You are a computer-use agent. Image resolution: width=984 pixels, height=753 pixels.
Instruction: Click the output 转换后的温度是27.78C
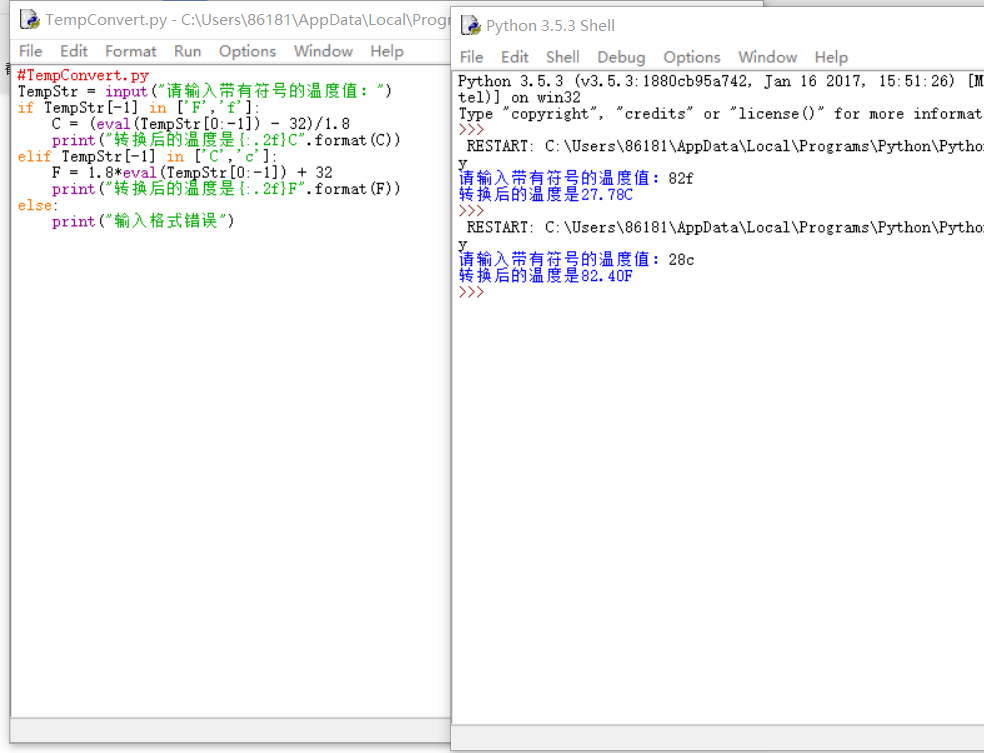(546, 195)
